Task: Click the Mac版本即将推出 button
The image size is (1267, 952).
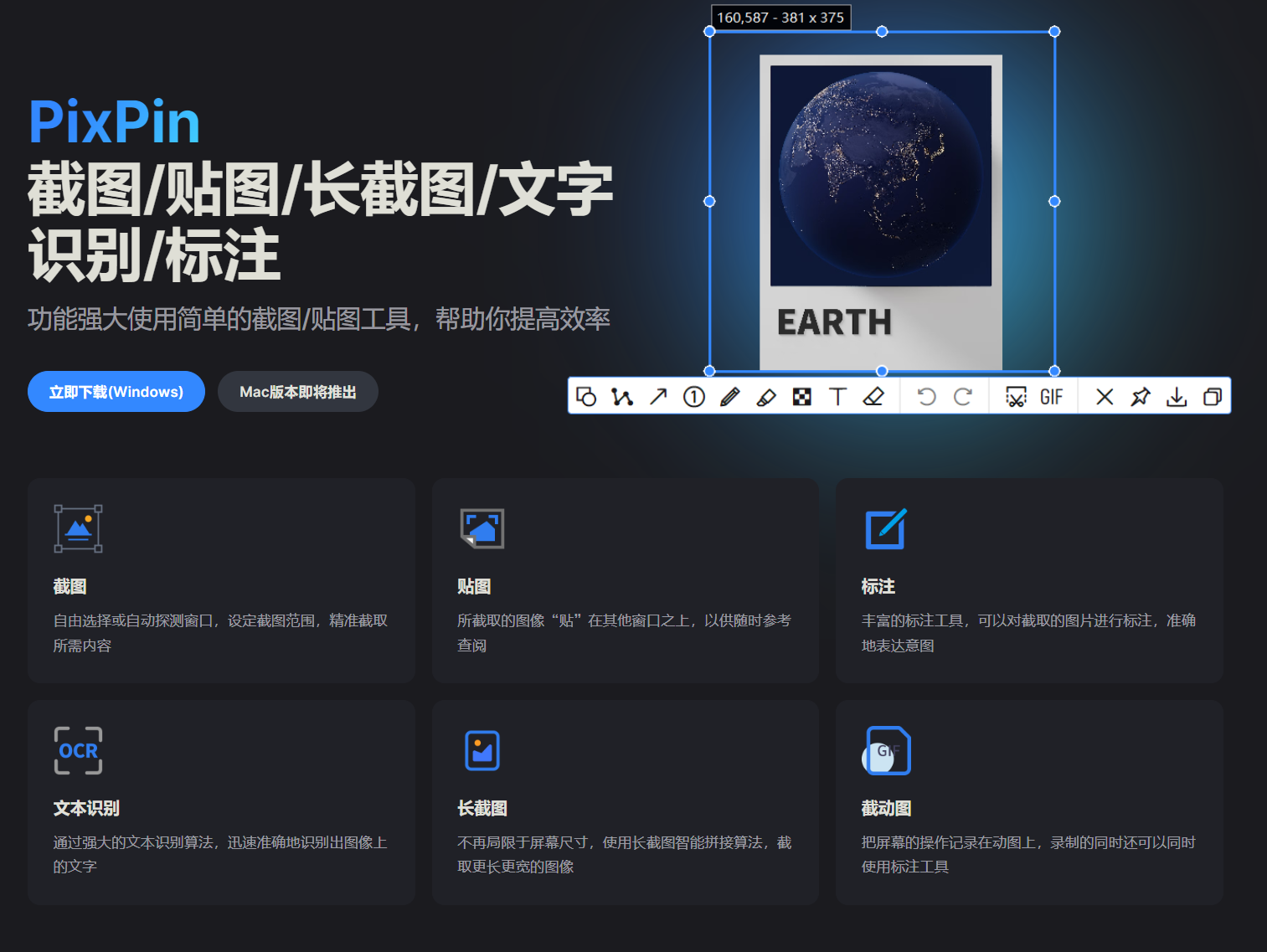Action: [298, 392]
